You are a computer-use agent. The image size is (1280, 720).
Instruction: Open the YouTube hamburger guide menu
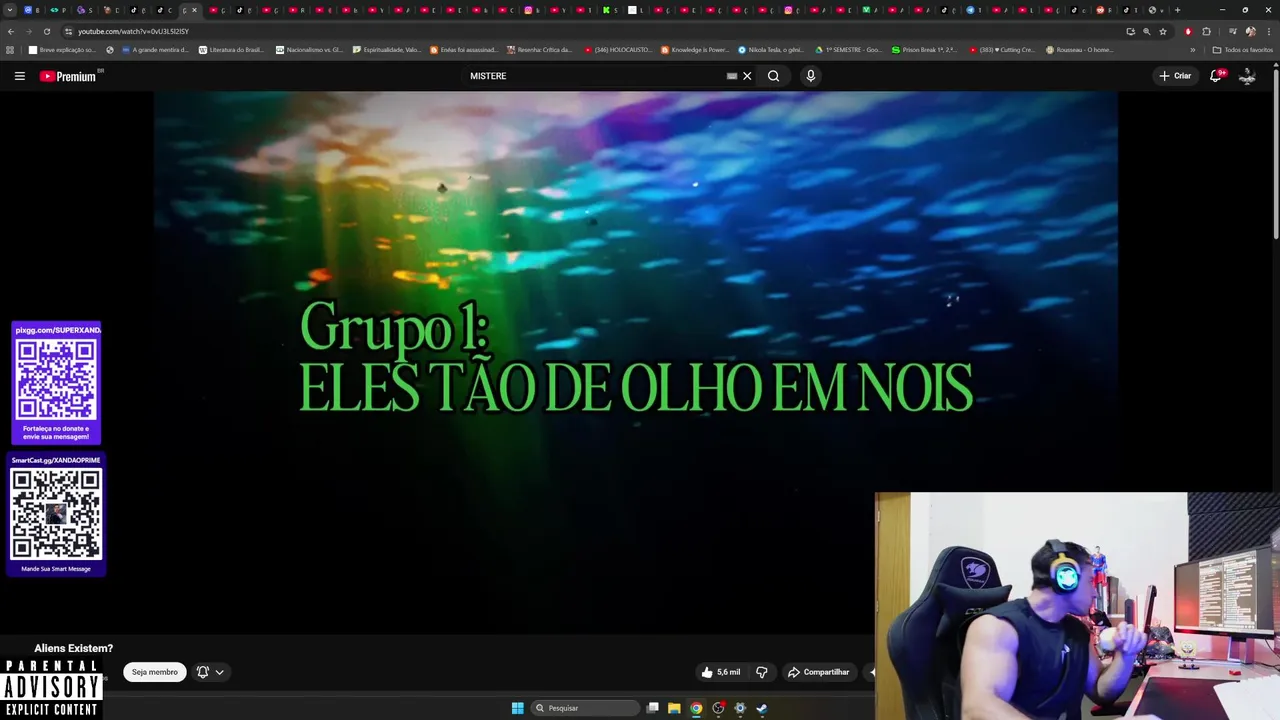19,76
